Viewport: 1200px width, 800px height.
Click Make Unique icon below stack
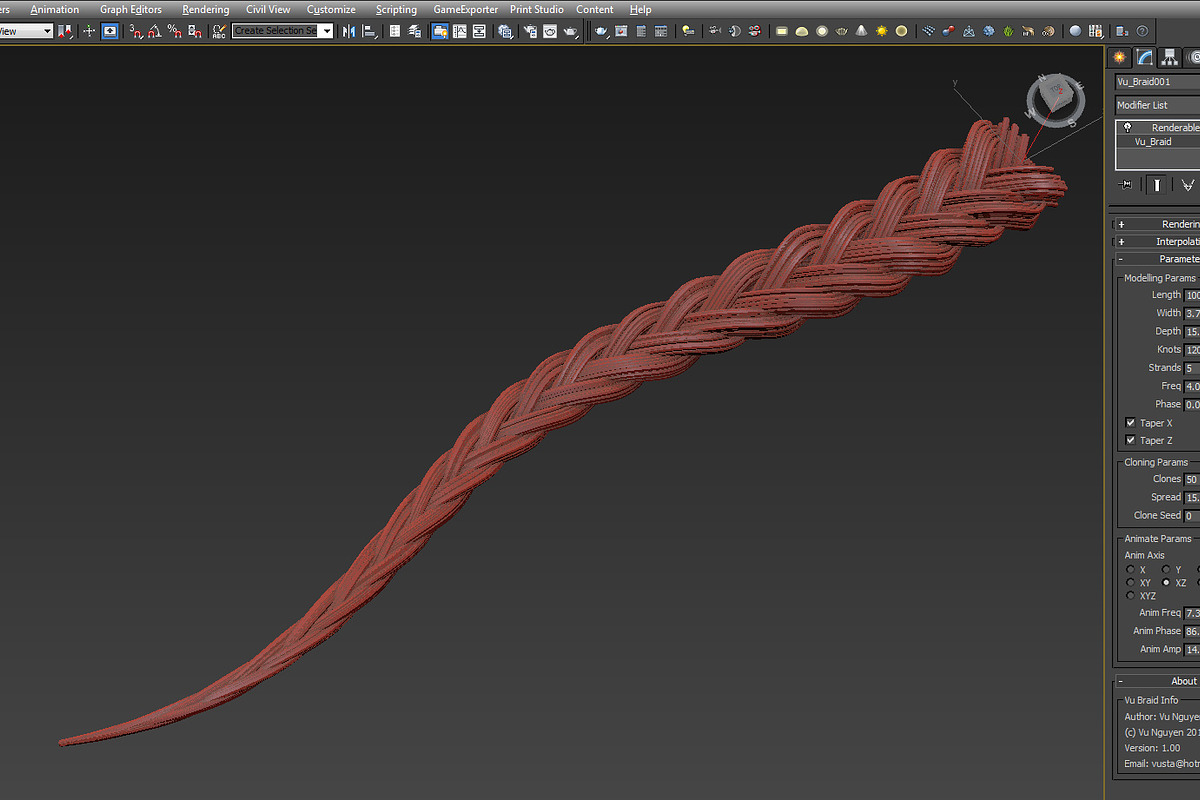click(x=1187, y=185)
